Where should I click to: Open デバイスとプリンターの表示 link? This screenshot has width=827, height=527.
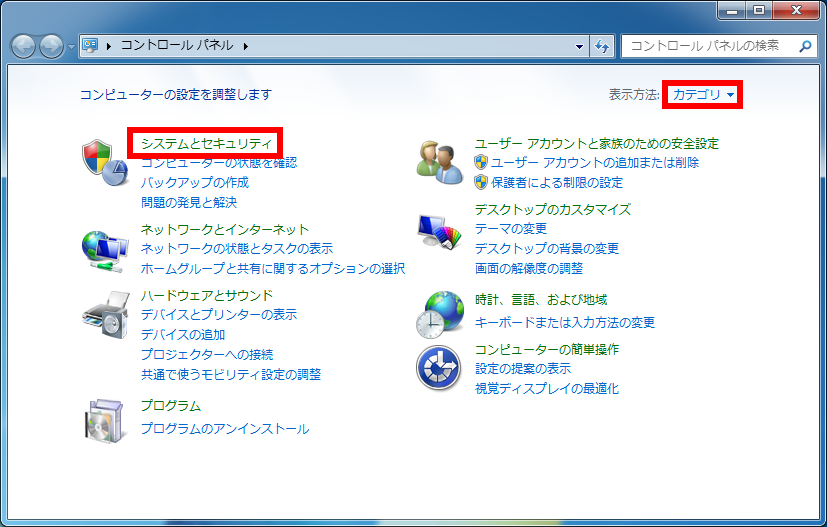(x=219, y=314)
